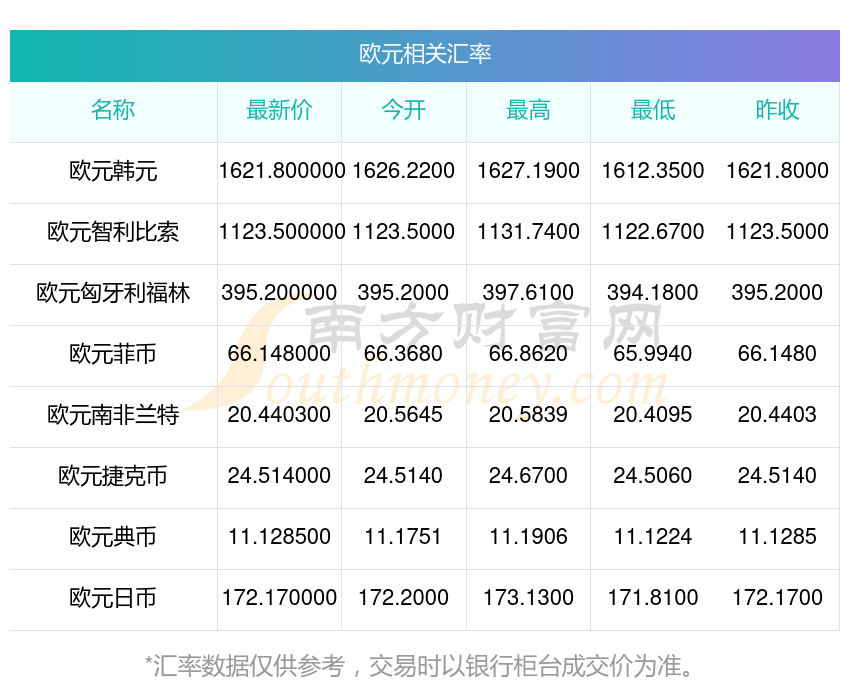Select latest price 66.148000
Image resolution: width=850 pixels, height=698 pixels.
(279, 354)
